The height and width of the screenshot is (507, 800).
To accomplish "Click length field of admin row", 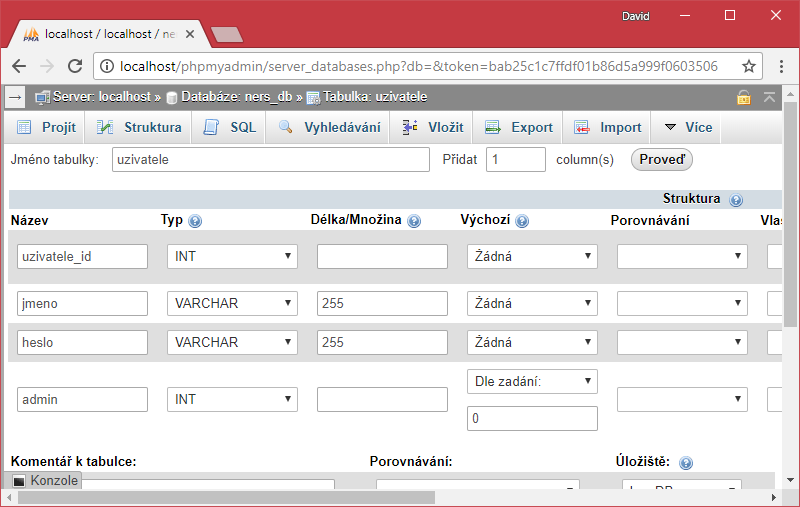I will pyautogui.click(x=382, y=399).
